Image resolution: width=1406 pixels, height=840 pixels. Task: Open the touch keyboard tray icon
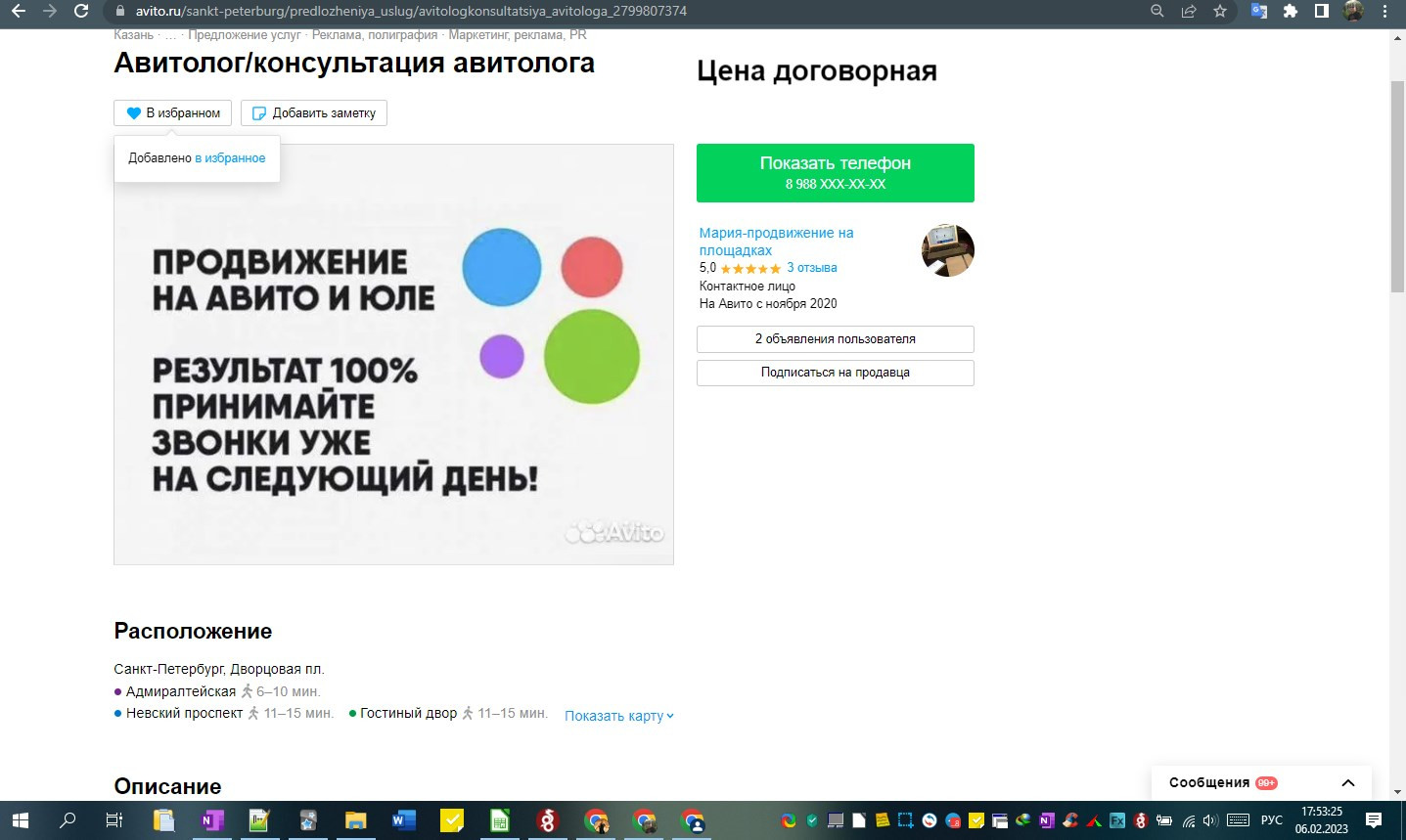tap(1238, 820)
